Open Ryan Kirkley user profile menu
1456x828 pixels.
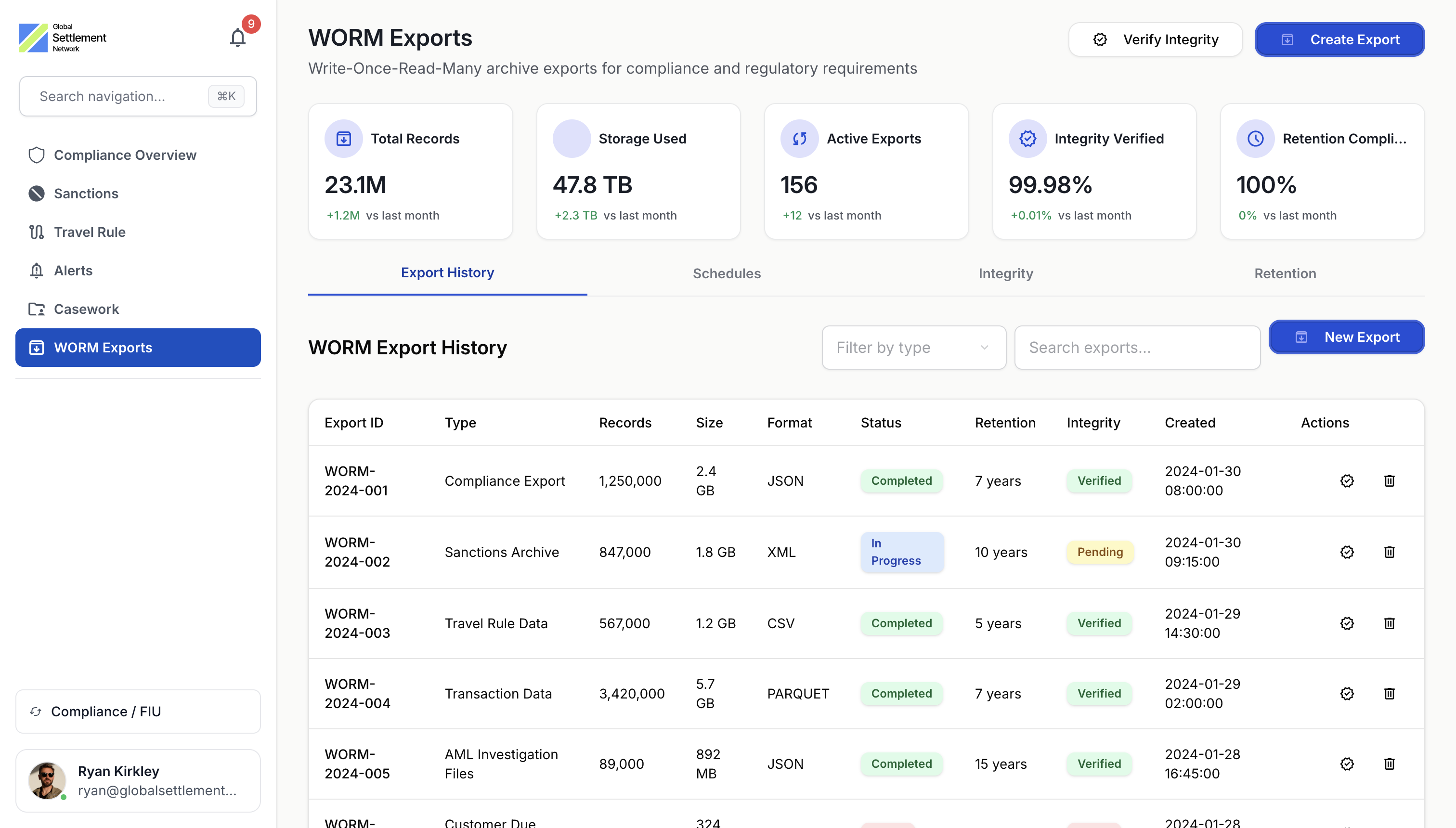click(x=138, y=781)
